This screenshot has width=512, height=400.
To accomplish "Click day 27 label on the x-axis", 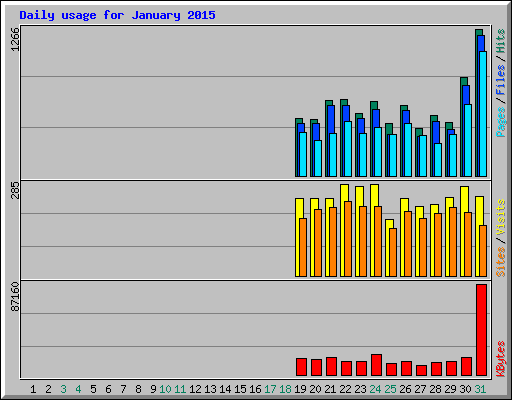I will pos(420,389).
